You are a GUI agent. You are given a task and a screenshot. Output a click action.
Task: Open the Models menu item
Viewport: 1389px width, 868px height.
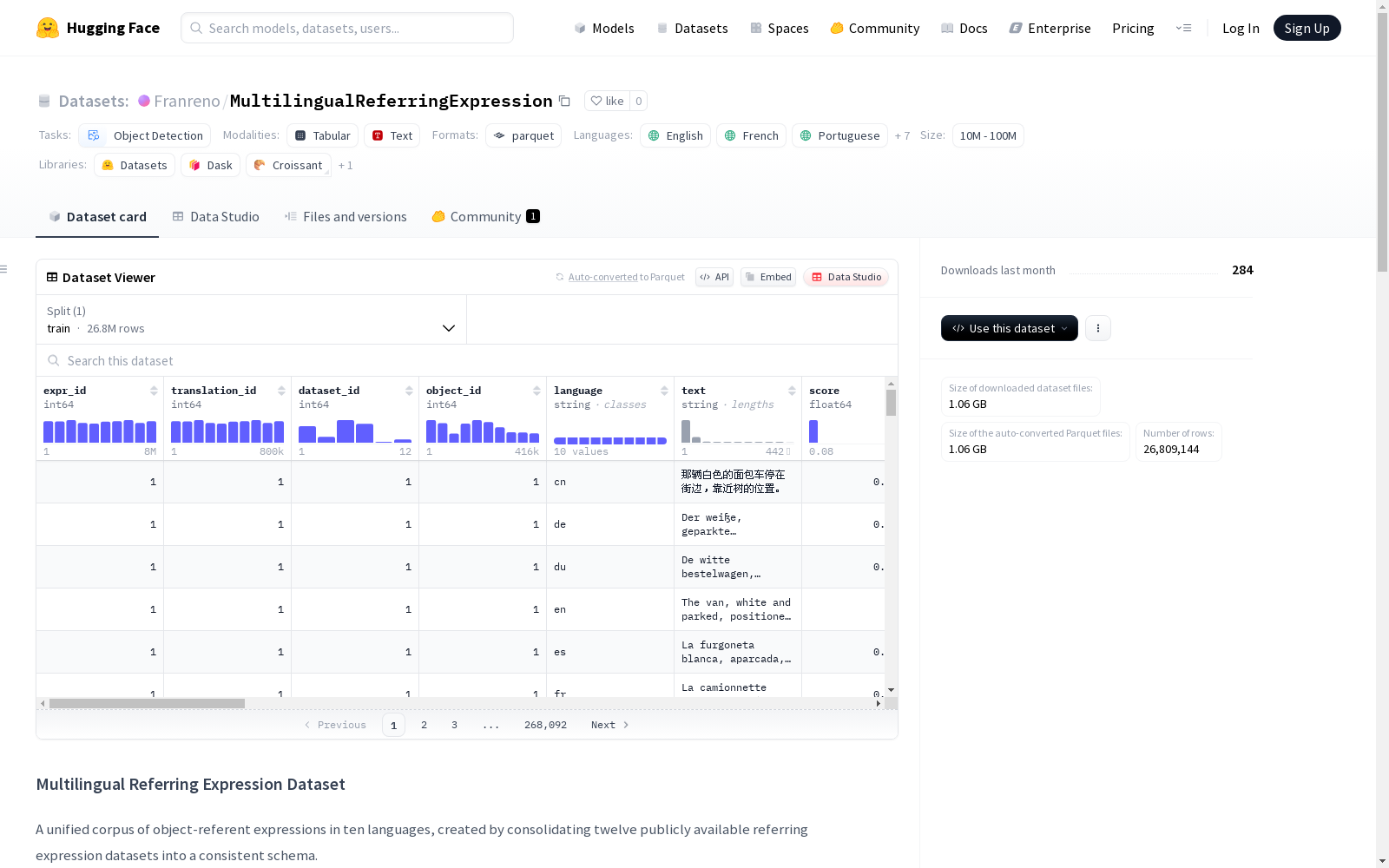click(x=604, y=28)
